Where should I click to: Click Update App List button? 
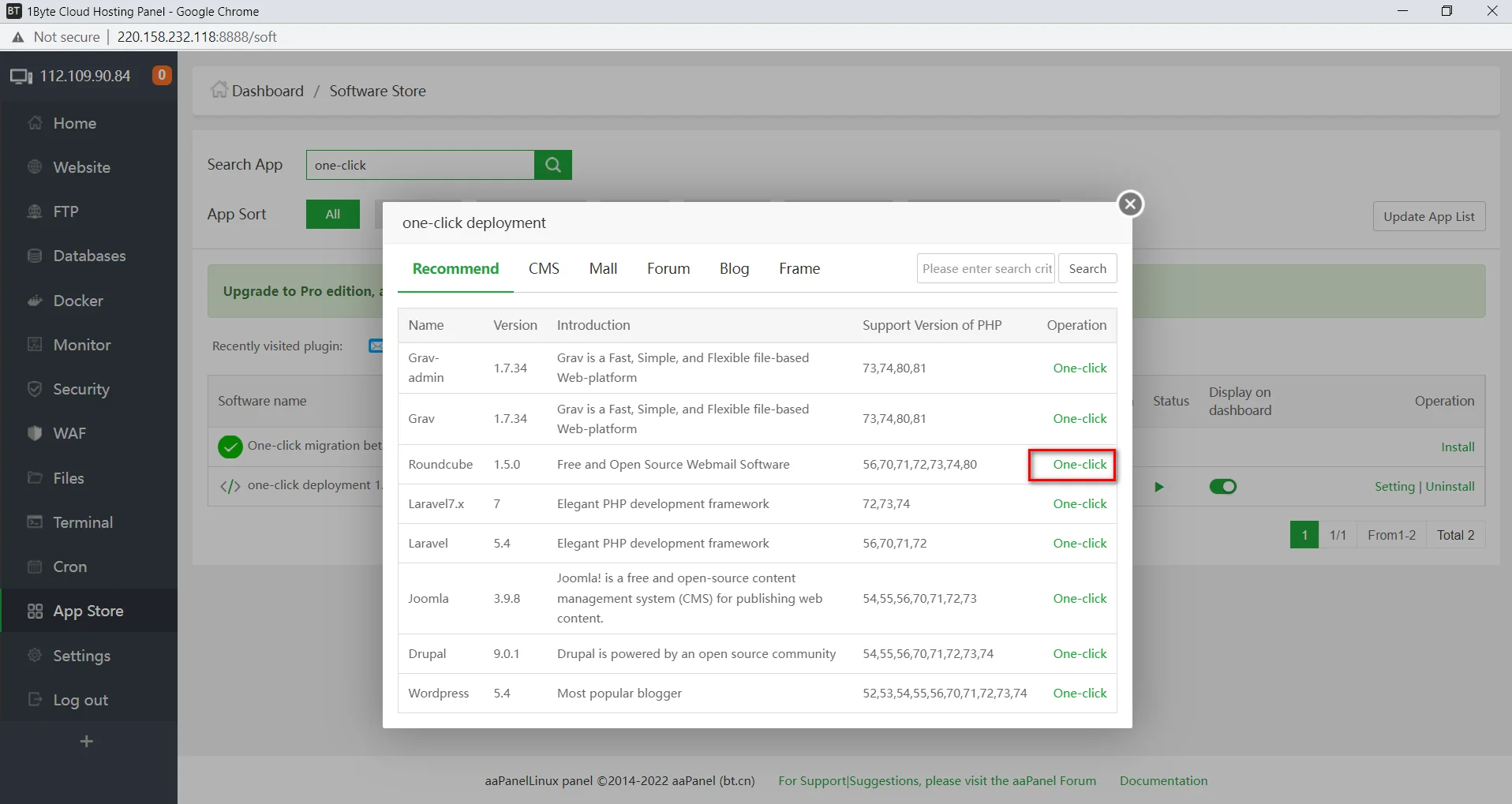coord(1429,216)
